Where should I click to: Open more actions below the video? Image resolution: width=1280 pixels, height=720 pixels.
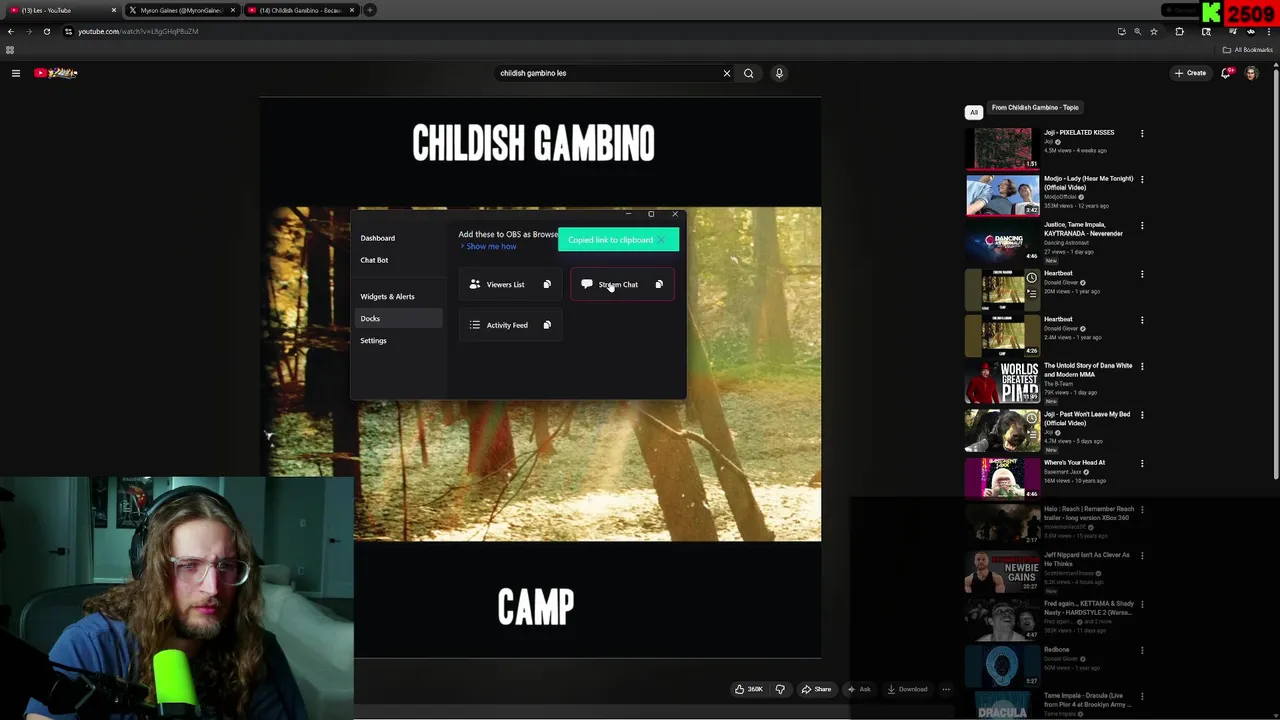tap(946, 689)
